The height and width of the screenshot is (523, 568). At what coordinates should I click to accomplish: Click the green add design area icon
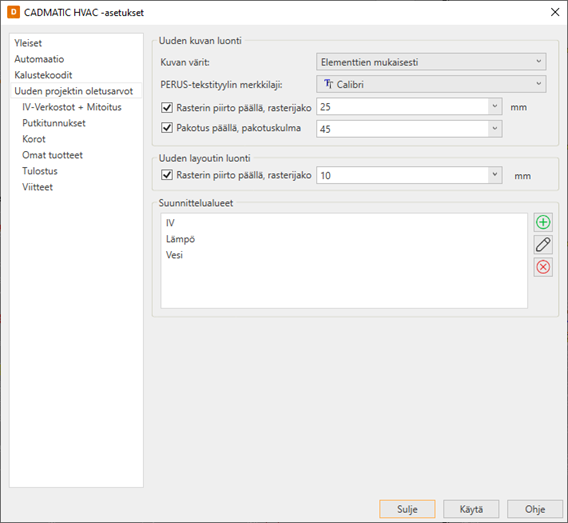[x=543, y=222]
